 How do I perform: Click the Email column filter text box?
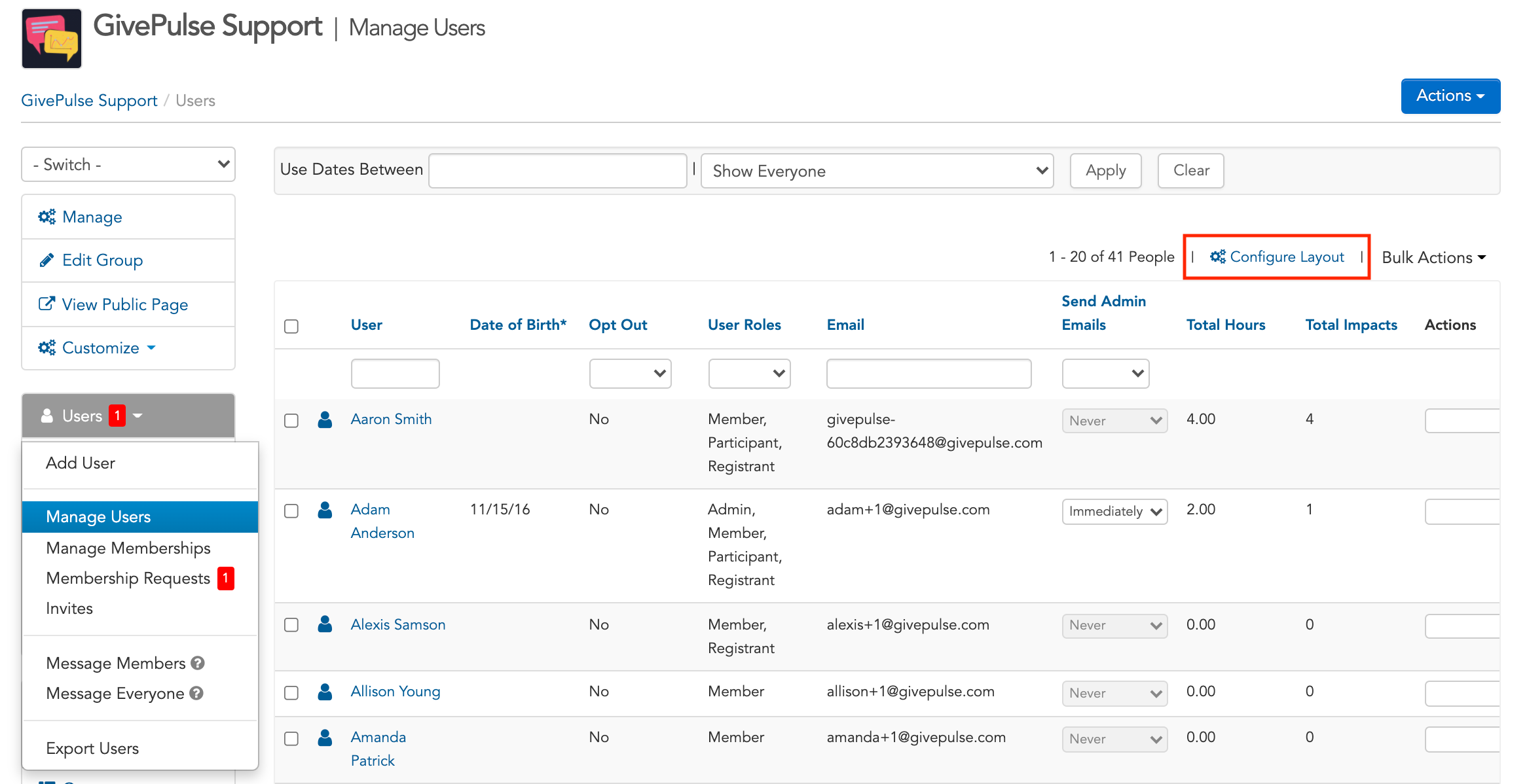(929, 373)
